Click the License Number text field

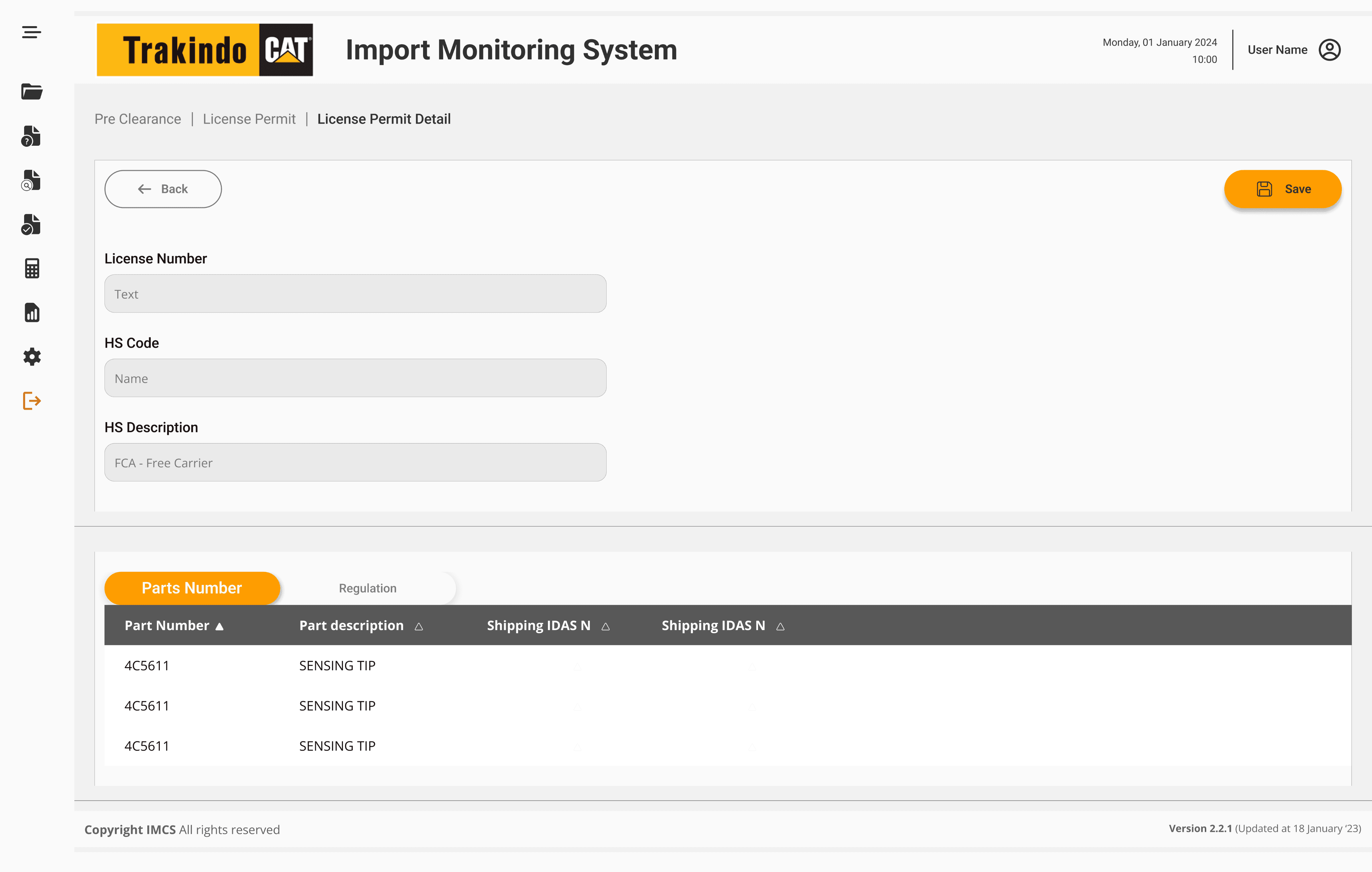(355, 294)
